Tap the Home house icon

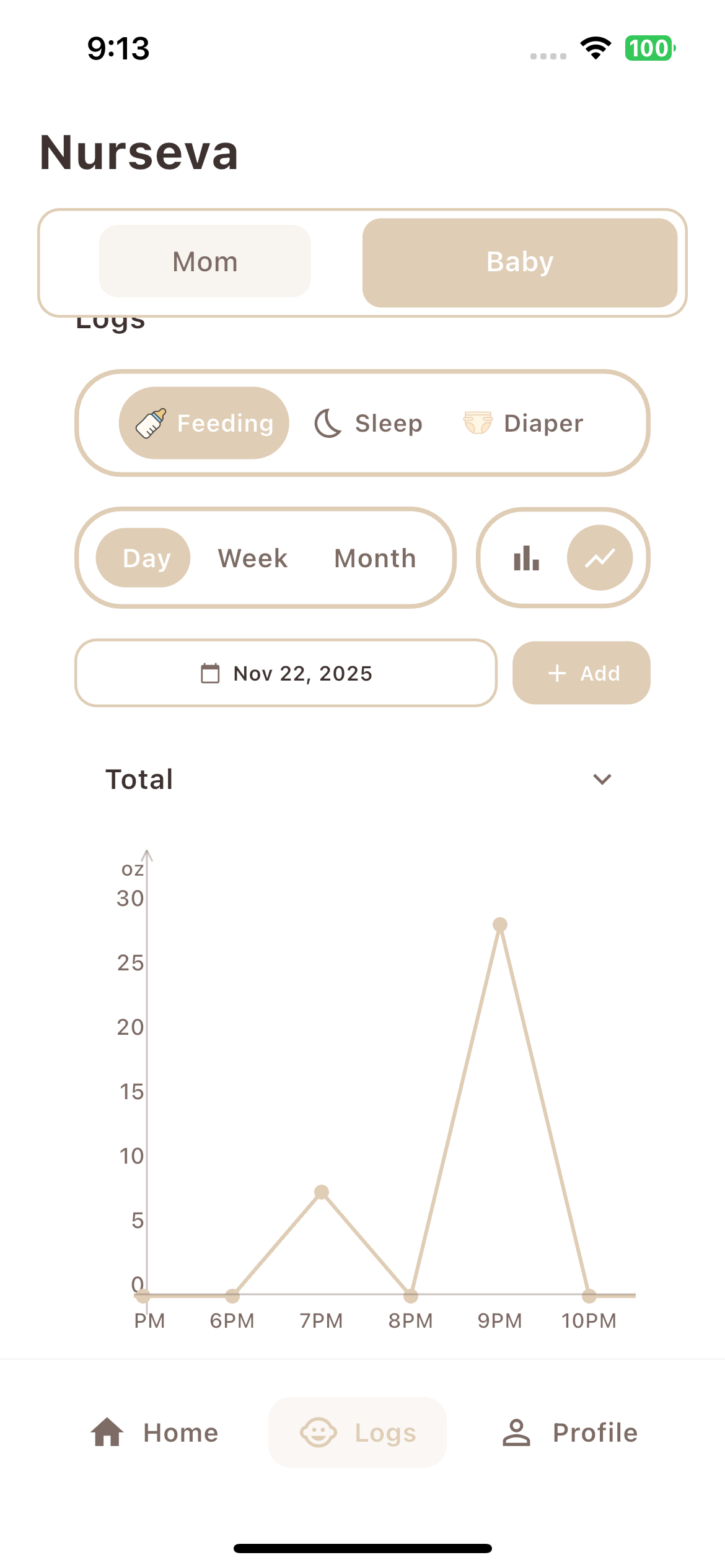pos(107,1432)
